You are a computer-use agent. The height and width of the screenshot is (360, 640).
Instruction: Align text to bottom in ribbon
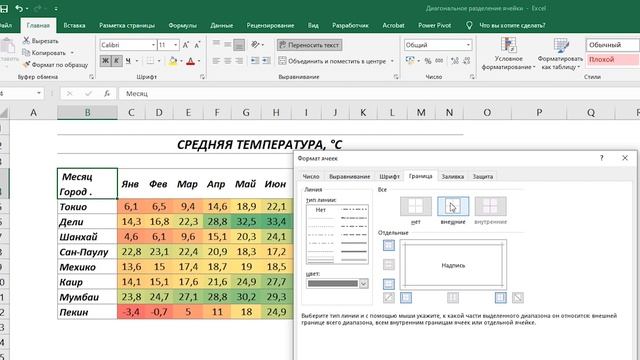pyautogui.click(x=239, y=44)
